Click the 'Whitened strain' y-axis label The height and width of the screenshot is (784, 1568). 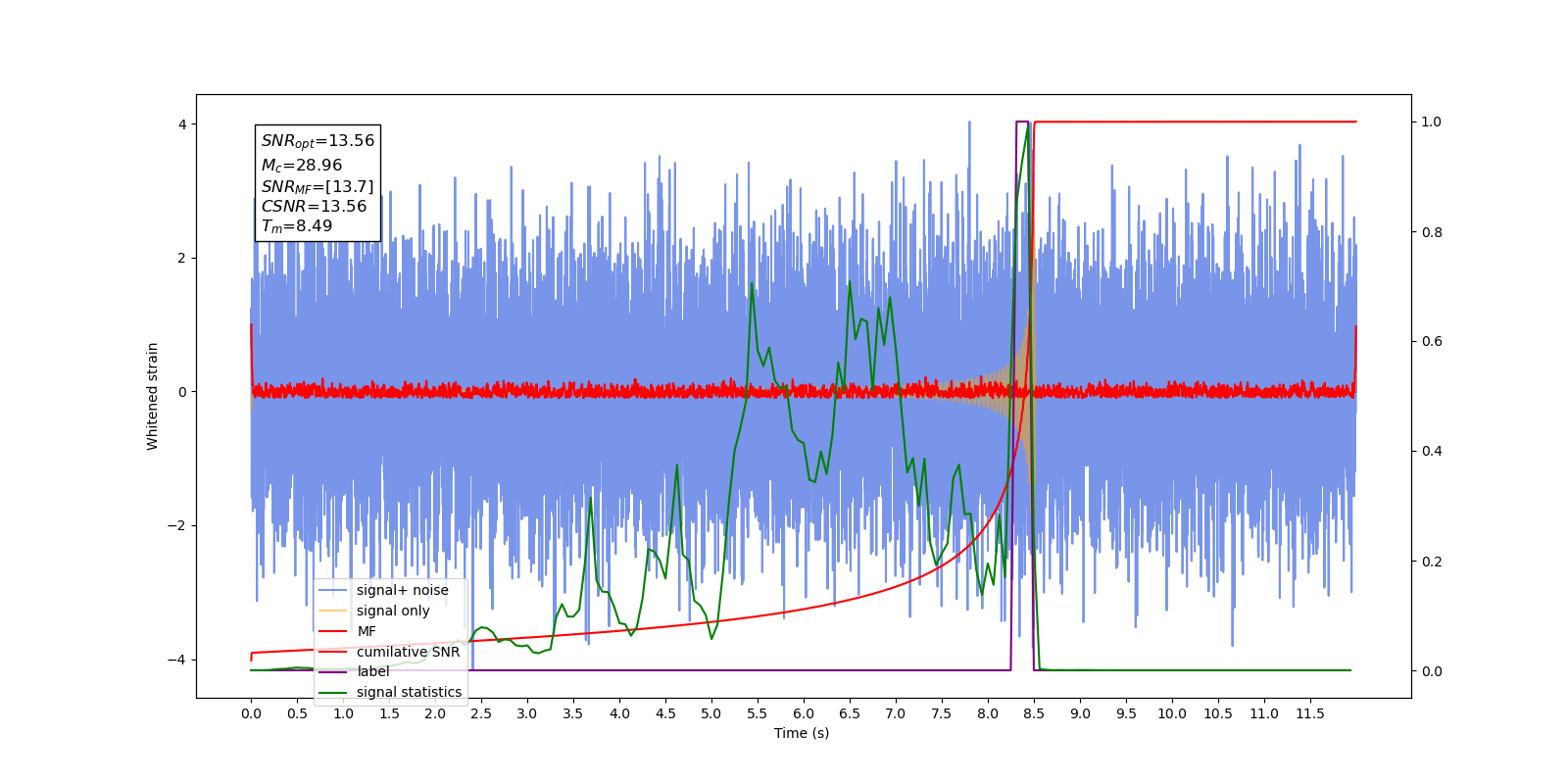pyautogui.click(x=152, y=396)
